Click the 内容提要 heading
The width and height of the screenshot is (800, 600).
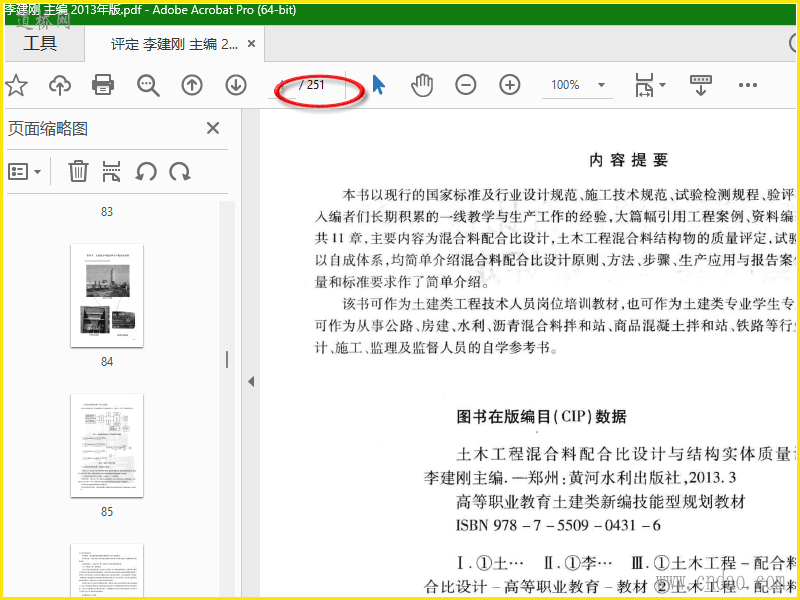(x=629, y=160)
